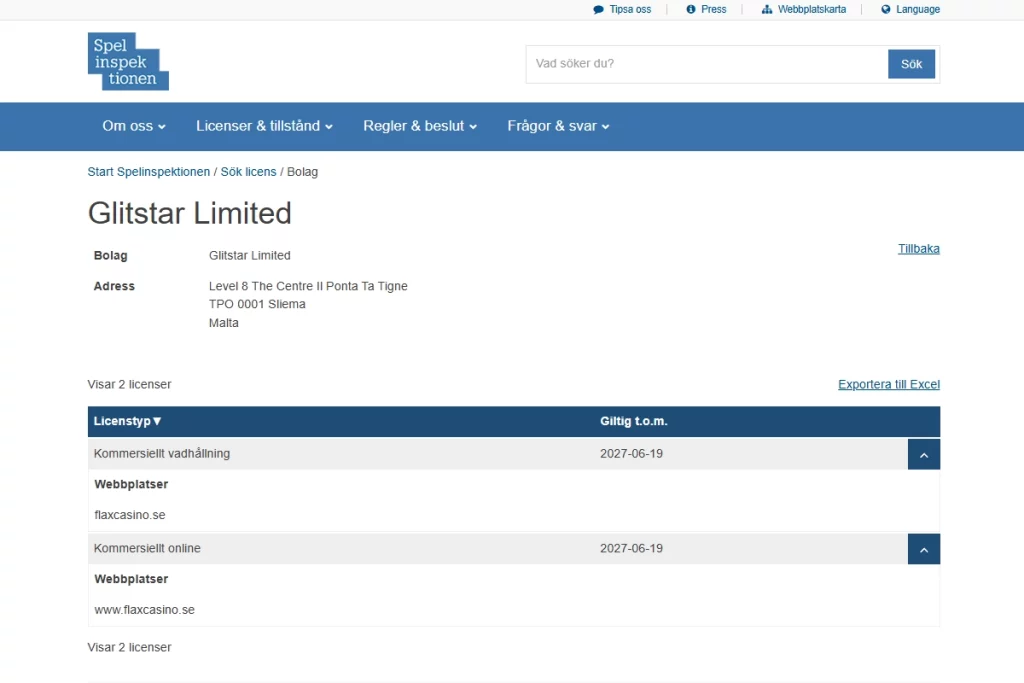Collapse the Kommersiellt vadhållning license row

coord(924,454)
